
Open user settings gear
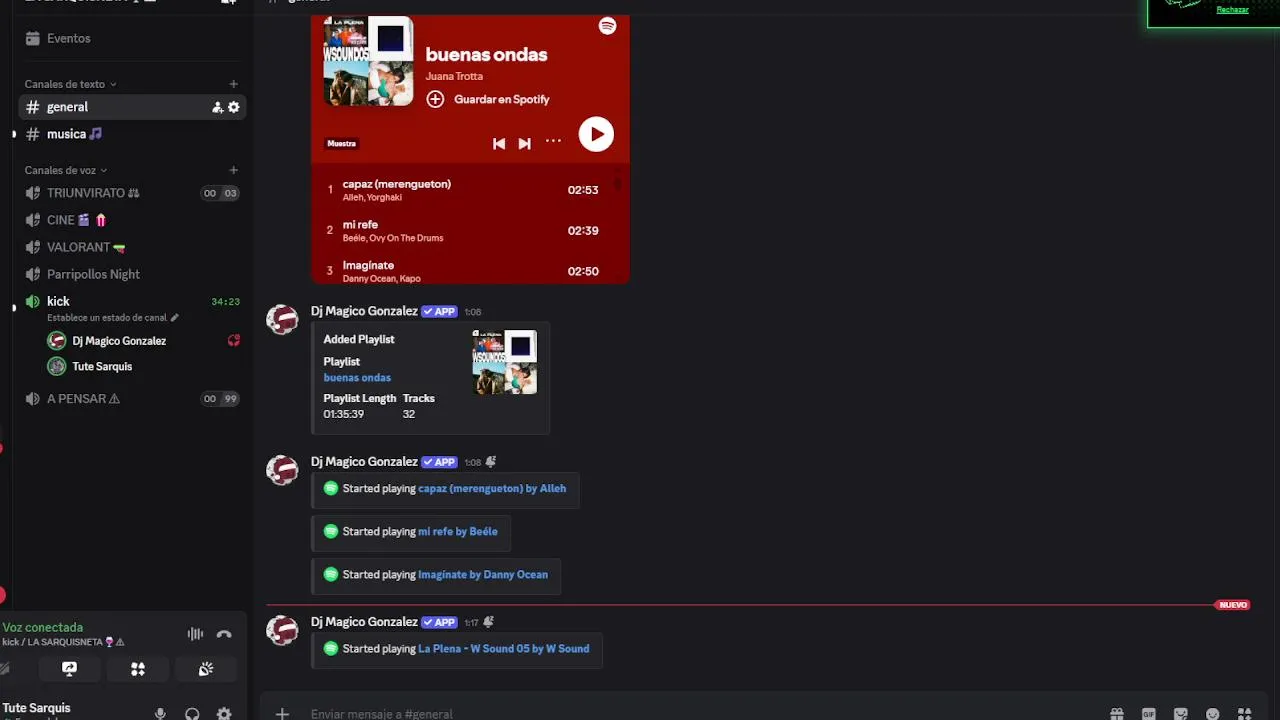click(x=224, y=713)
